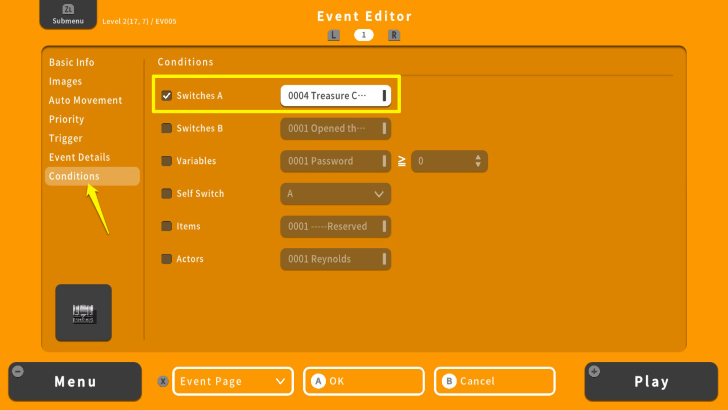Open the Images section
The width and height of the screenshot is (728, 410).
coord(65,81)
